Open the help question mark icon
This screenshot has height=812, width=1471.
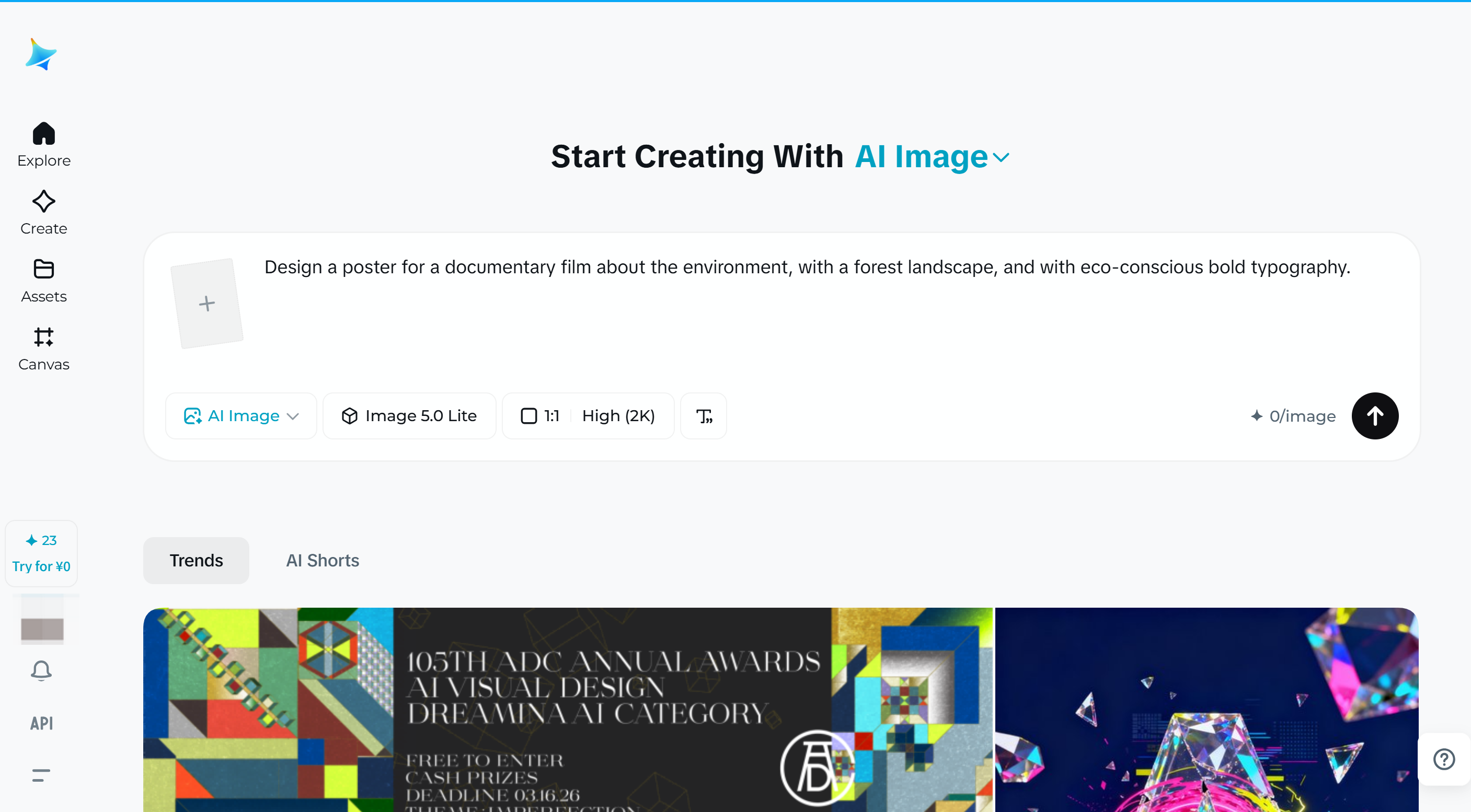point(1443,759)
